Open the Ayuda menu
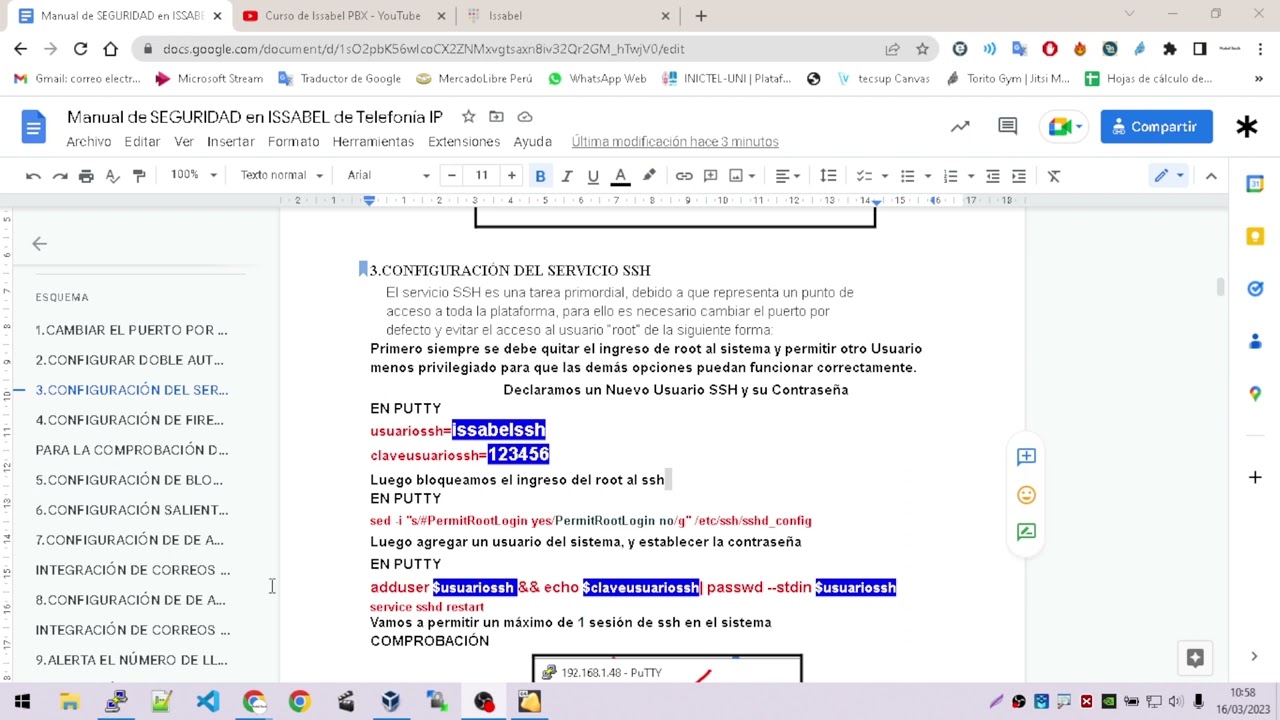 [x=533, y=142]
